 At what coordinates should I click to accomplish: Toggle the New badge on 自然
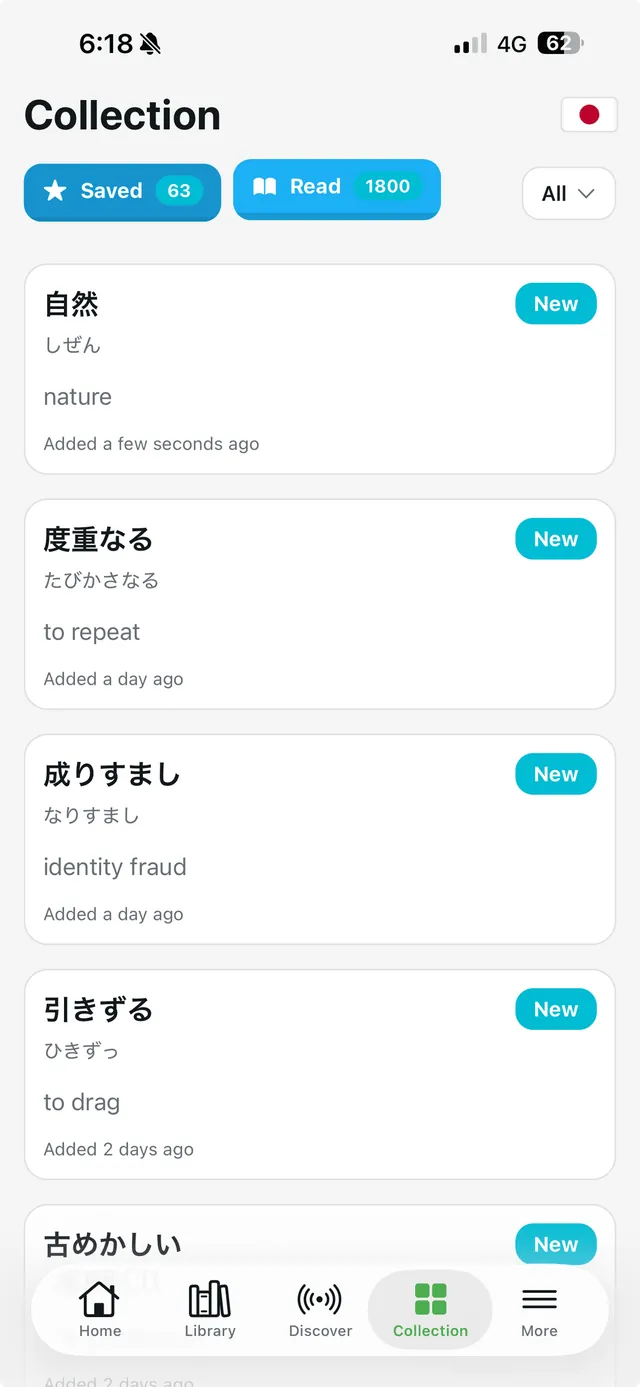click(x=556, y=303)
